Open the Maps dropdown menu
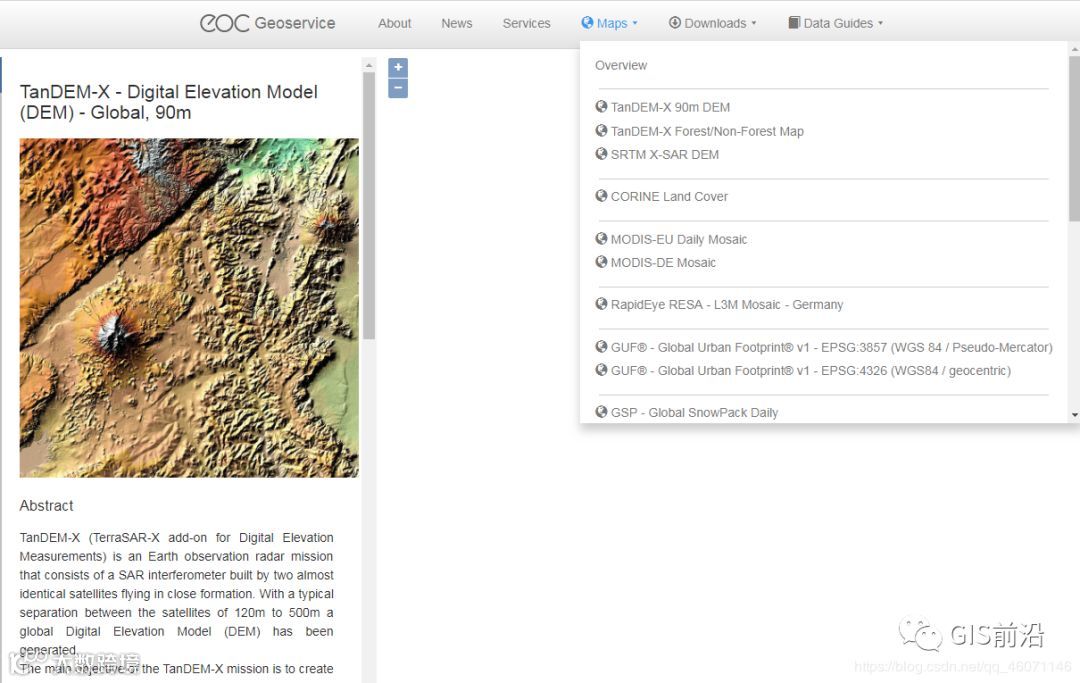1080x683 pixels. point(610,23)
